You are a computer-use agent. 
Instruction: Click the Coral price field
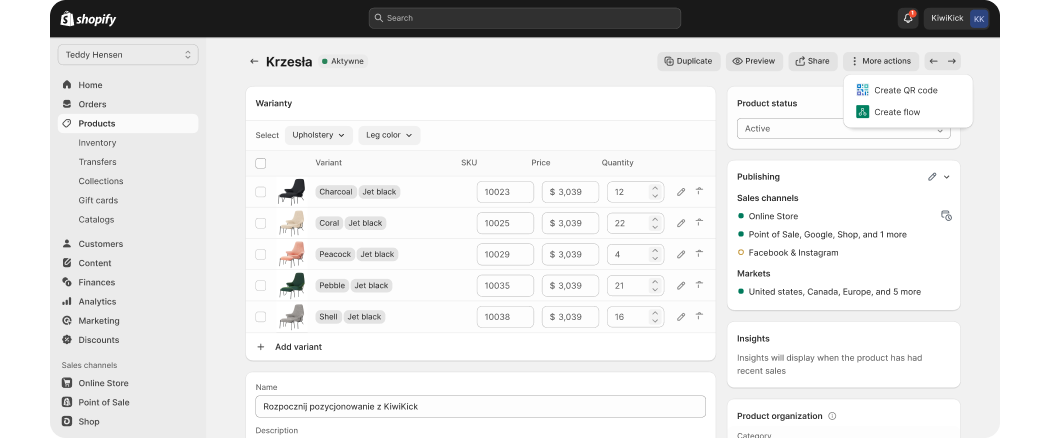click(570, 223)
